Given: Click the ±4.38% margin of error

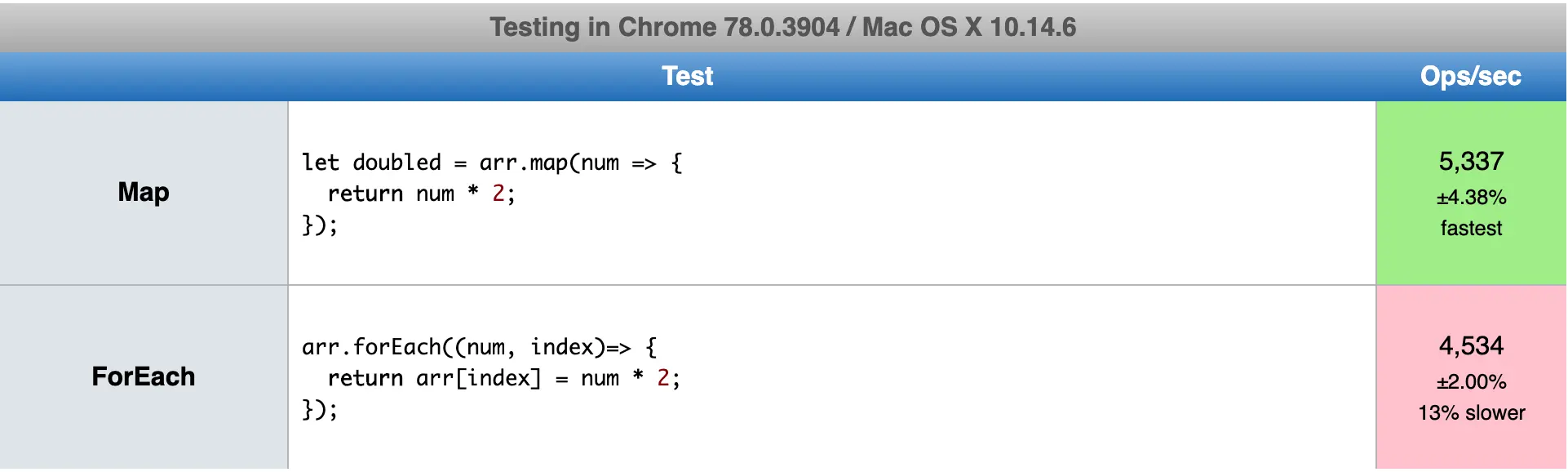Looking at the screenshot, I should [1471, 198].
